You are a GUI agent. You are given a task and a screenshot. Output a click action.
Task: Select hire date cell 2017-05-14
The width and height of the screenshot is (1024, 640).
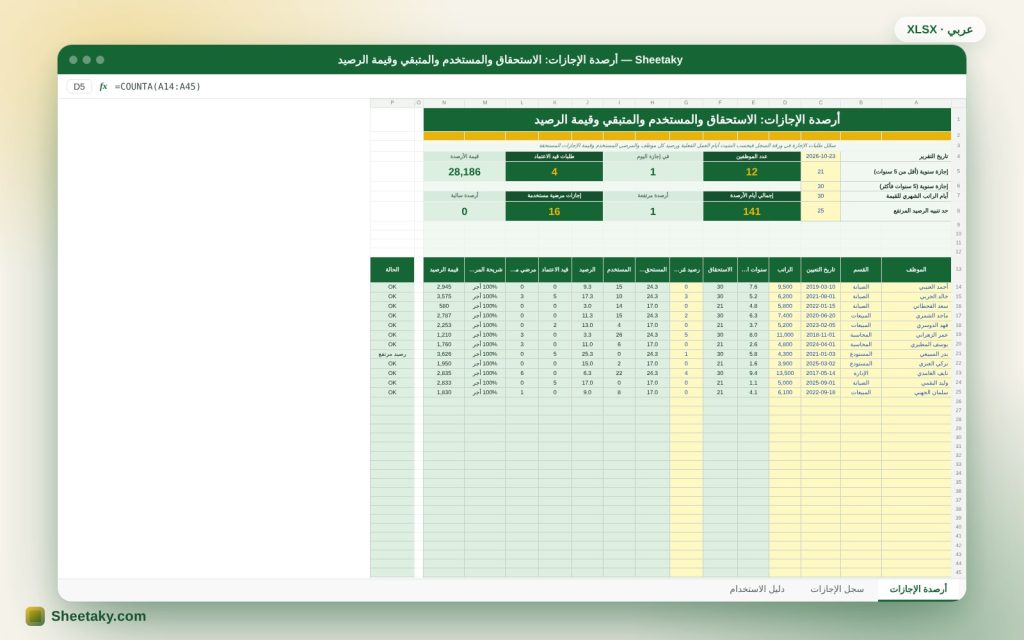(x=820, y=374)
